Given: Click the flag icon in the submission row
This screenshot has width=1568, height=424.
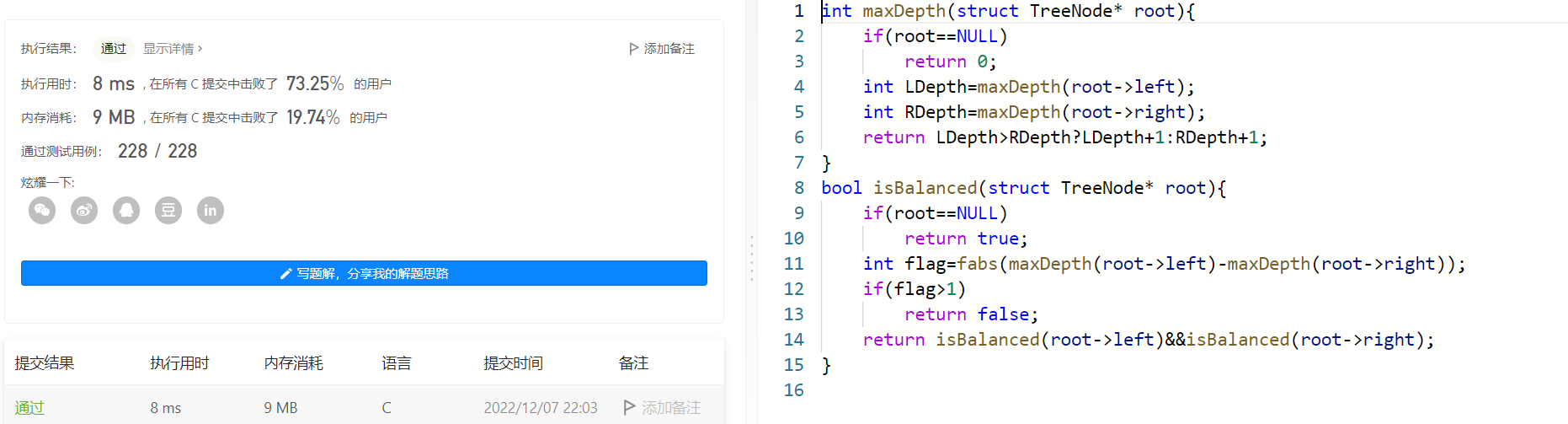Looking at the screenshot, I should tap(629, 407).
